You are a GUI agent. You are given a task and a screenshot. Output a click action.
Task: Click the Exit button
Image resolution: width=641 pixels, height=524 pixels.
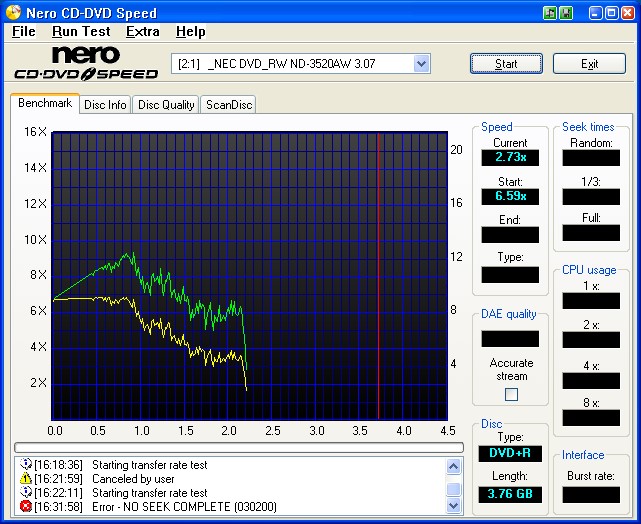click(589, 64)
